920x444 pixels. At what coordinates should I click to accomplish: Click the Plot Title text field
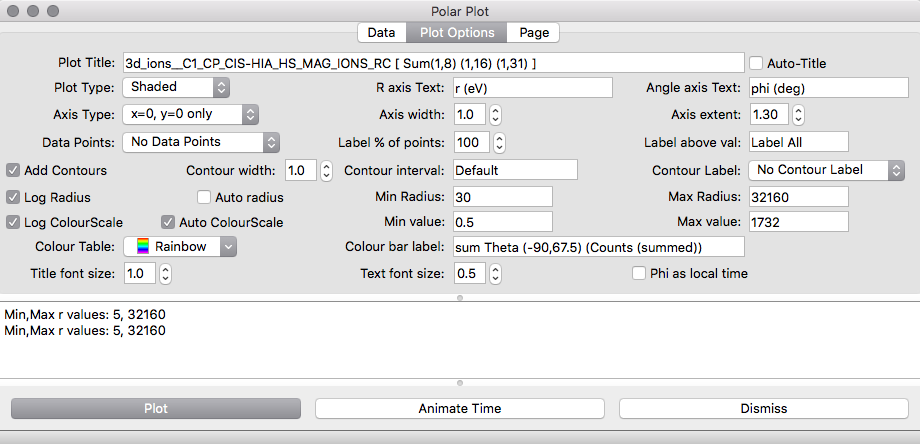(433, 63)
